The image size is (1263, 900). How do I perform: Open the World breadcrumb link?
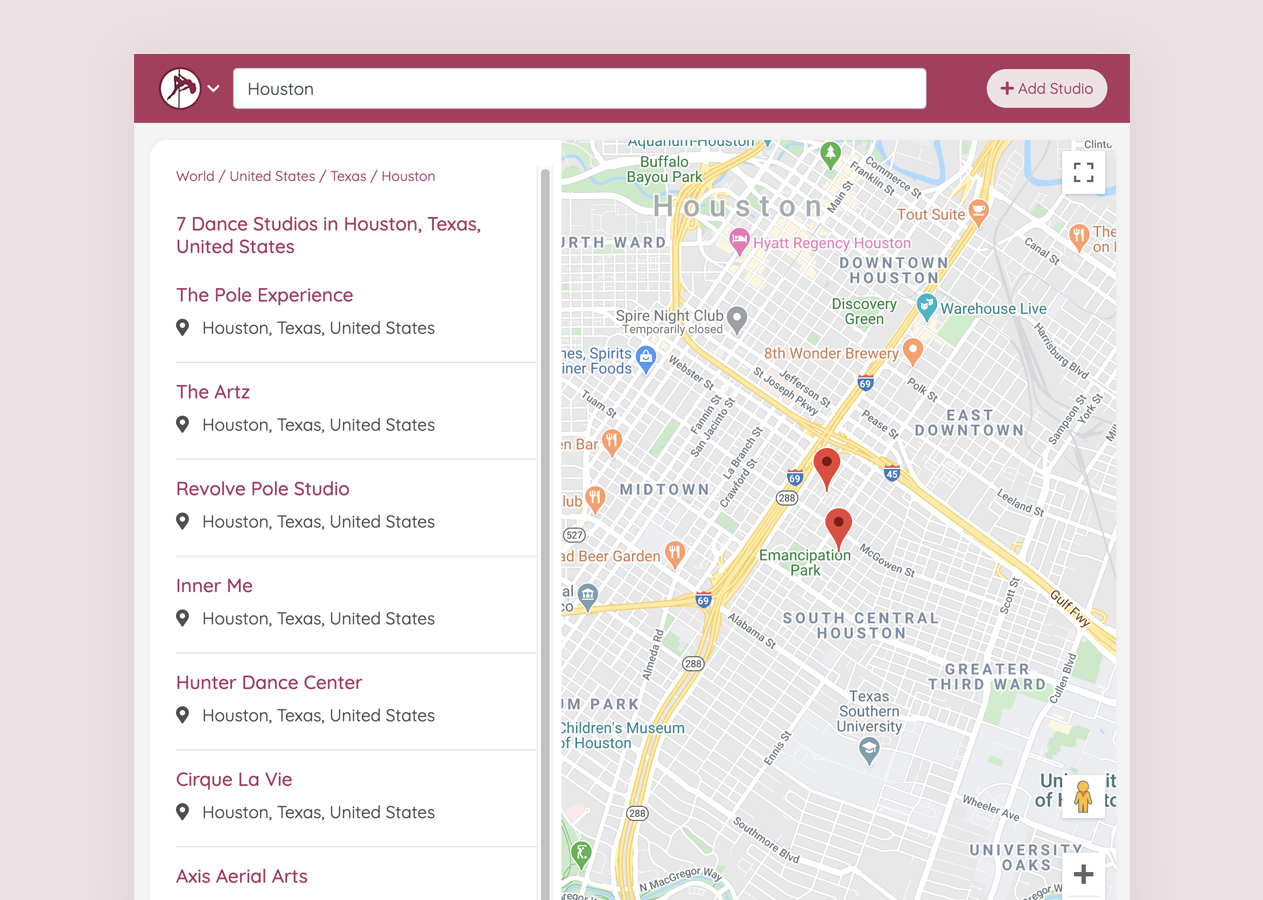[195, 176]
